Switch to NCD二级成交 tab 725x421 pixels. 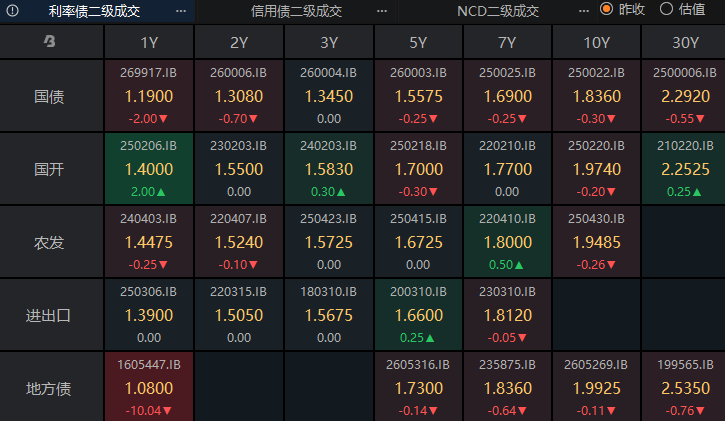click(x=498, y=11)
